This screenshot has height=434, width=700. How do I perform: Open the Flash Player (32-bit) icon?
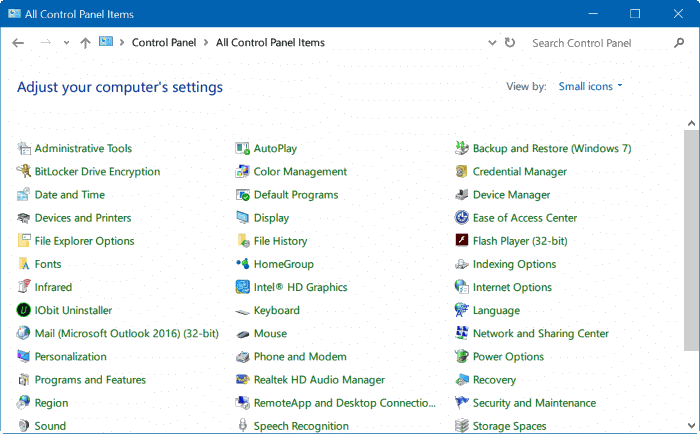coord(462,240)
